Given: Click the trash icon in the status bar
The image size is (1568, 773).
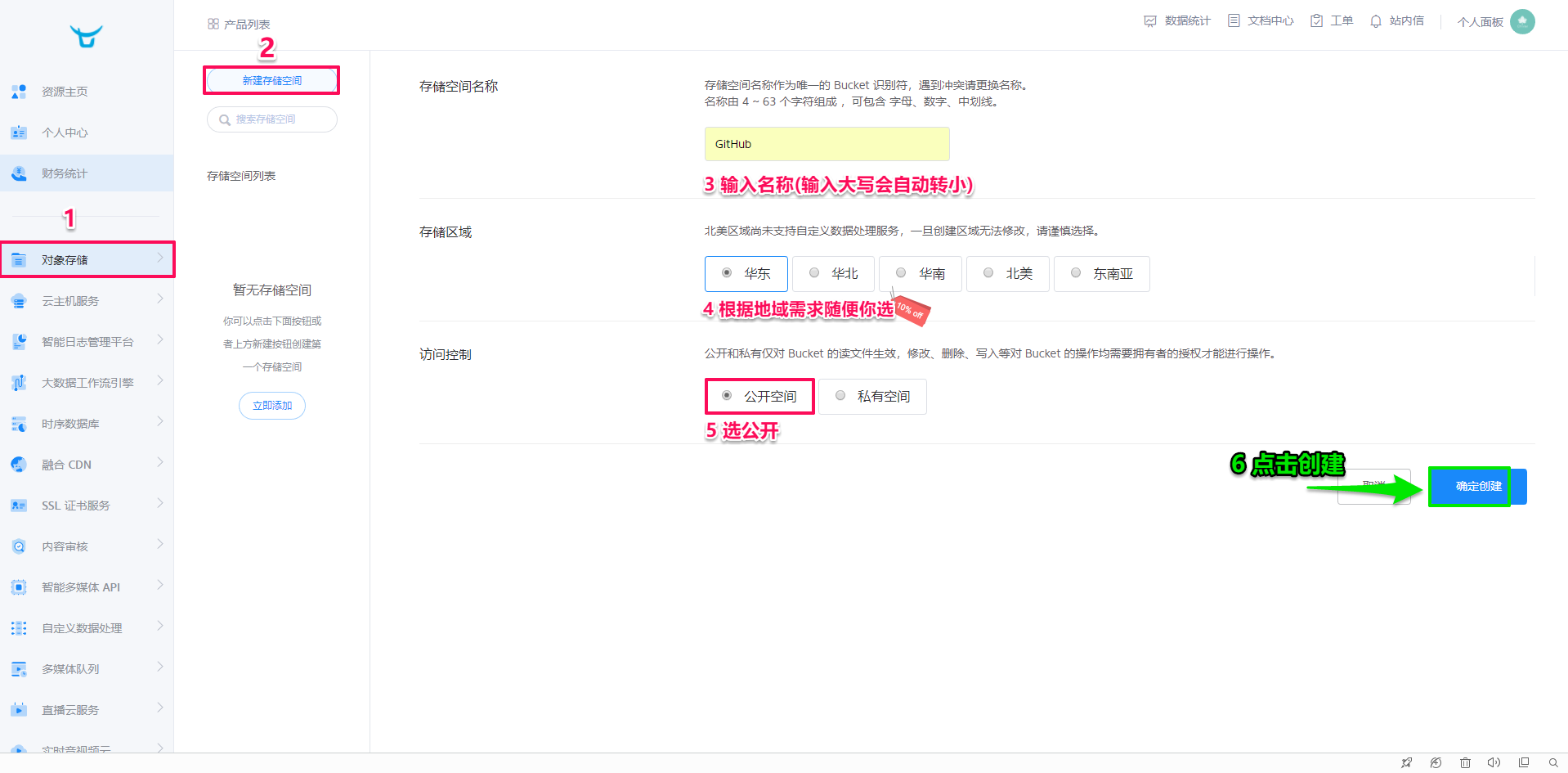Looking at the screenshot, I should 1465,762.
